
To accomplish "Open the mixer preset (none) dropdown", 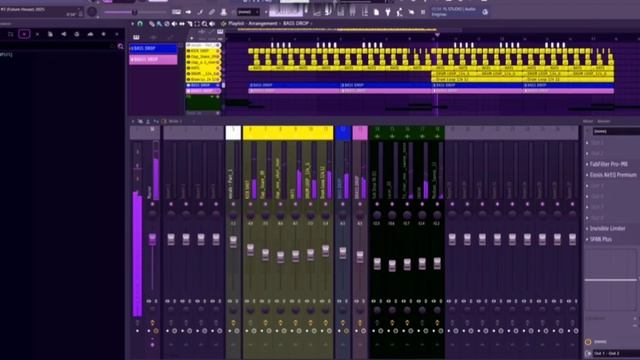I will pyautogui.click(x=616, y=131).
